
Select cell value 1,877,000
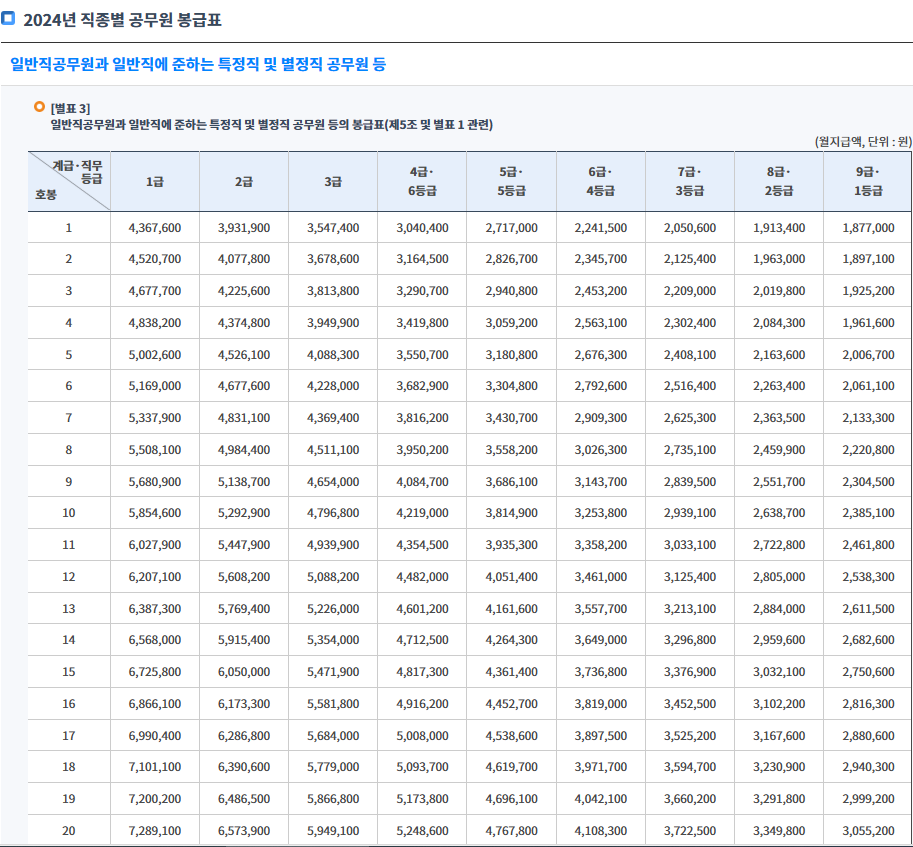(x=868, y=228)
